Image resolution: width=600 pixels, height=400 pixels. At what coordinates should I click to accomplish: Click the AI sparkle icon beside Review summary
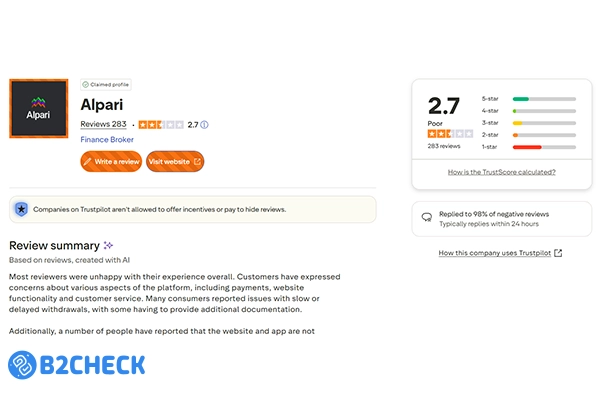pyautogui.click(x=108, y=245)
